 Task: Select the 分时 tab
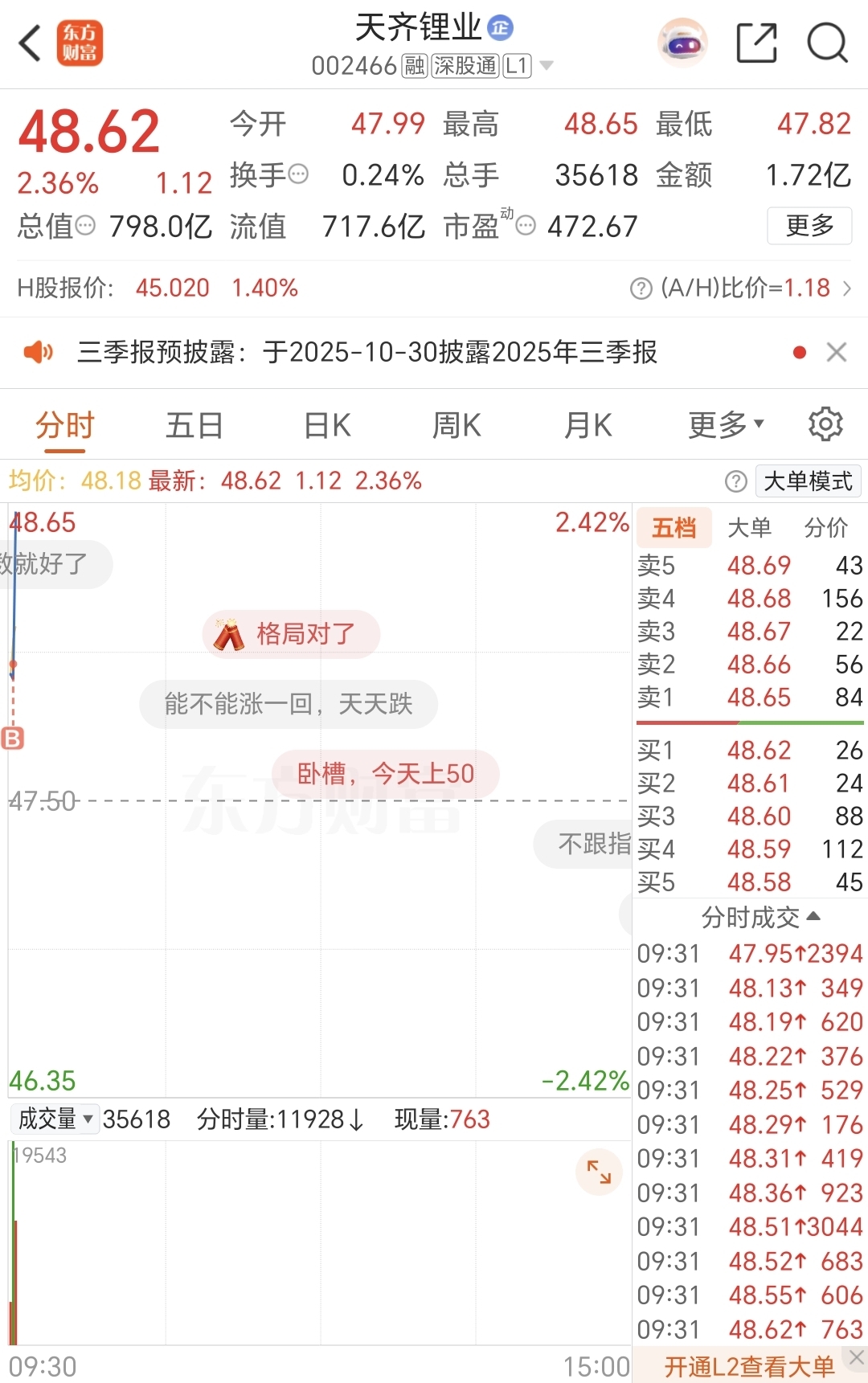pyautogui.click(x=65, y=425)
